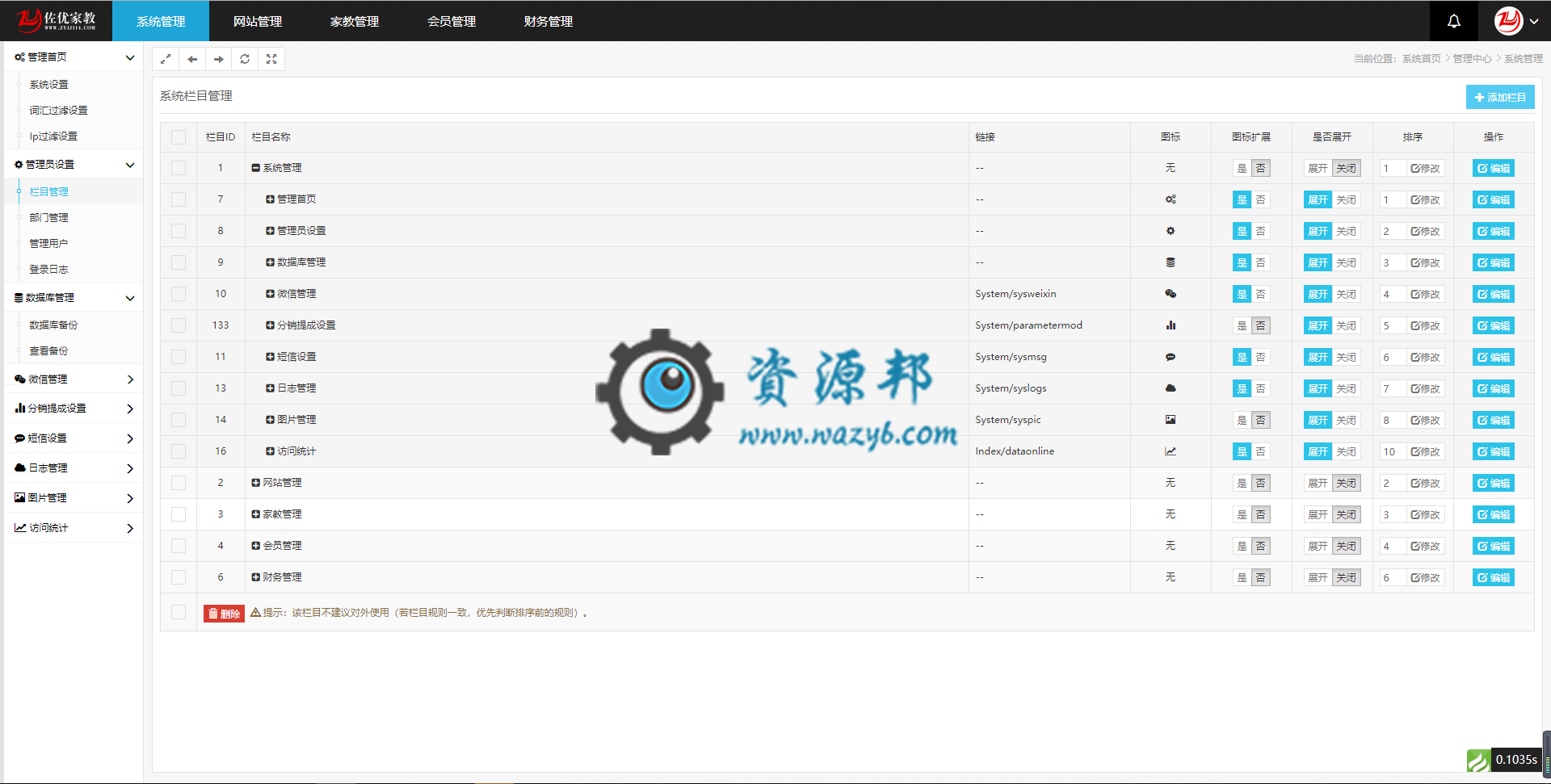Click the database icon in 数据库管理 row
This screenshot has height=784, width=1551.
pos(1171,262)
